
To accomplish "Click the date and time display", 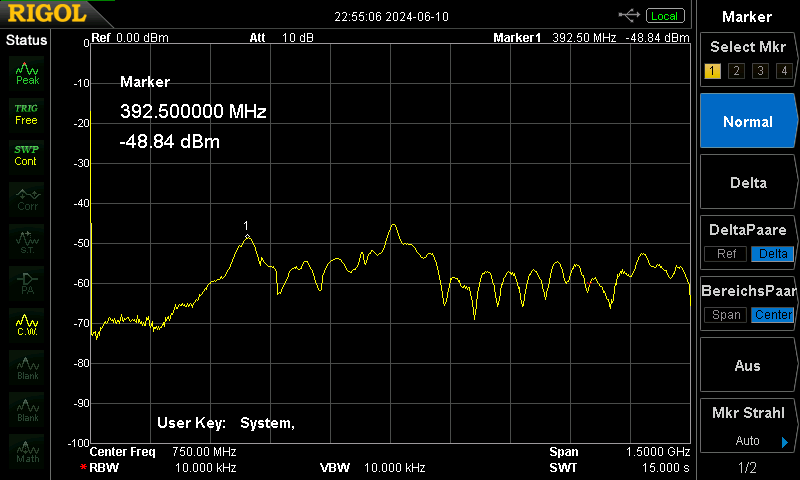I will [x=391, y=17].
